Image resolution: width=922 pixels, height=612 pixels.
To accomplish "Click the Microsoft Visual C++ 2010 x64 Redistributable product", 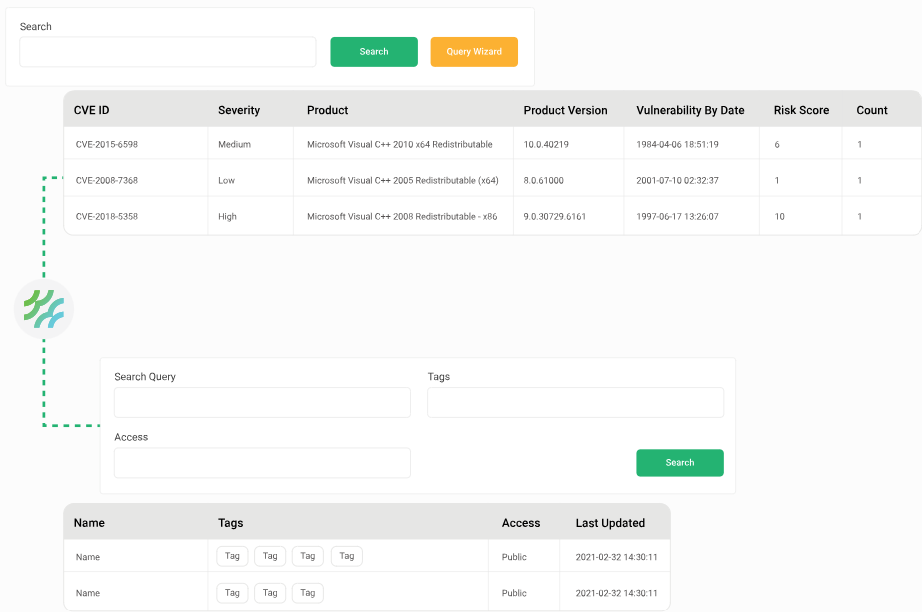I will (x=400, y=144).
